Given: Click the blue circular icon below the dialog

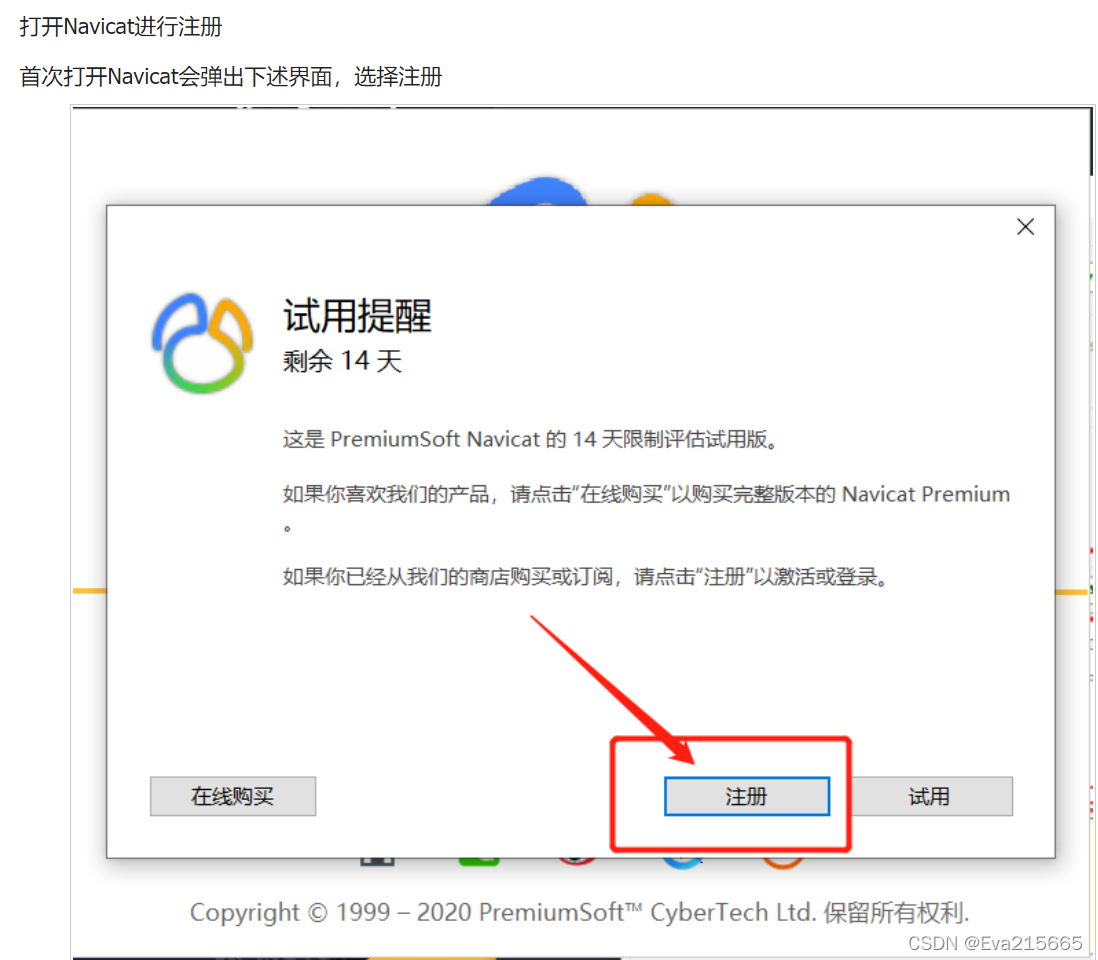Looking at the screenshot, I should tap(683, 863).
